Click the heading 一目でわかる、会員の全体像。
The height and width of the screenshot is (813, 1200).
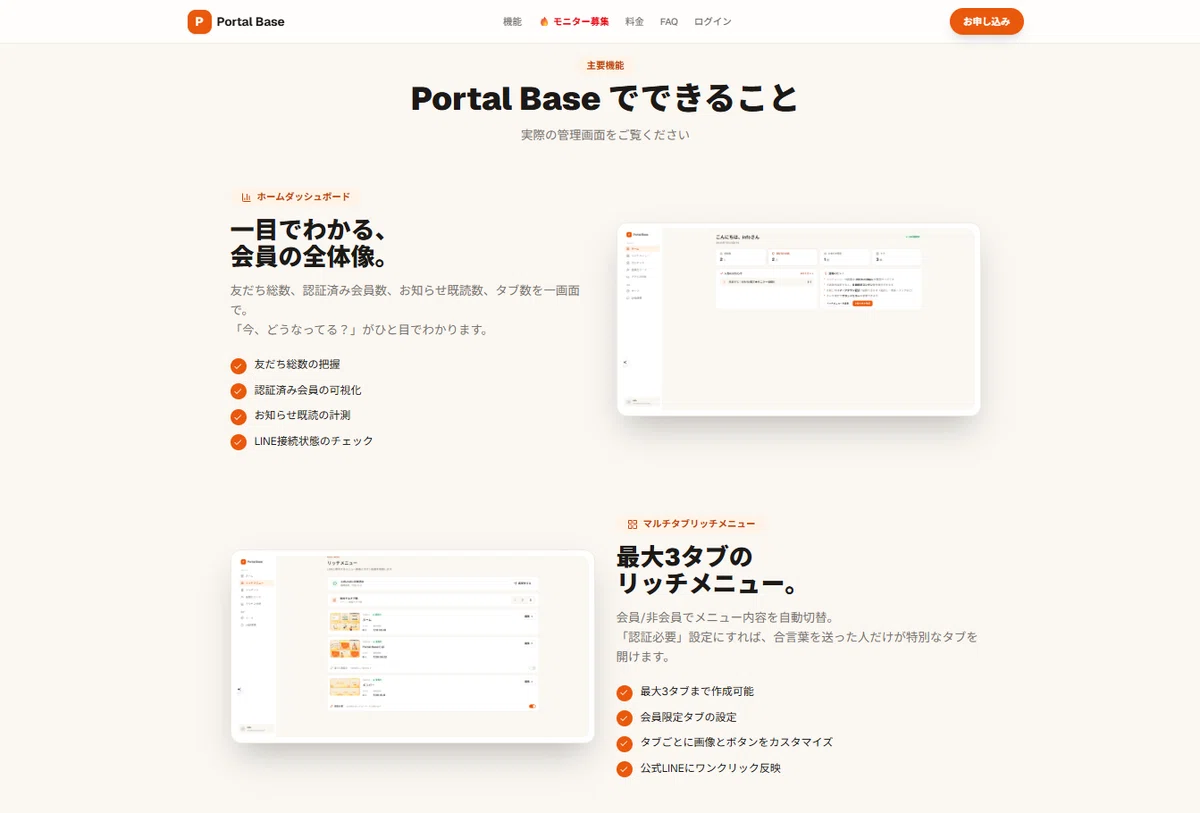(308, 243)
